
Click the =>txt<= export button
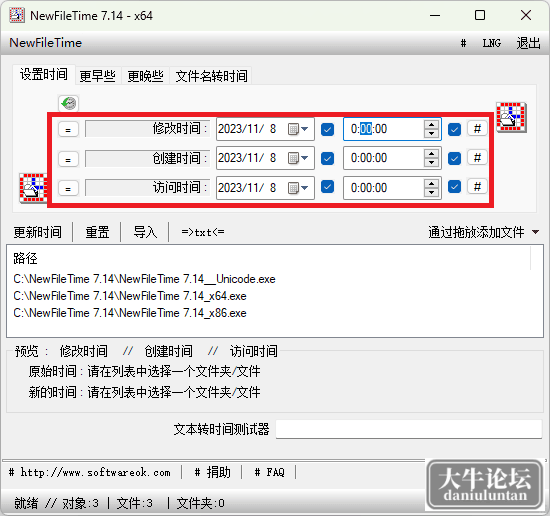203,232
